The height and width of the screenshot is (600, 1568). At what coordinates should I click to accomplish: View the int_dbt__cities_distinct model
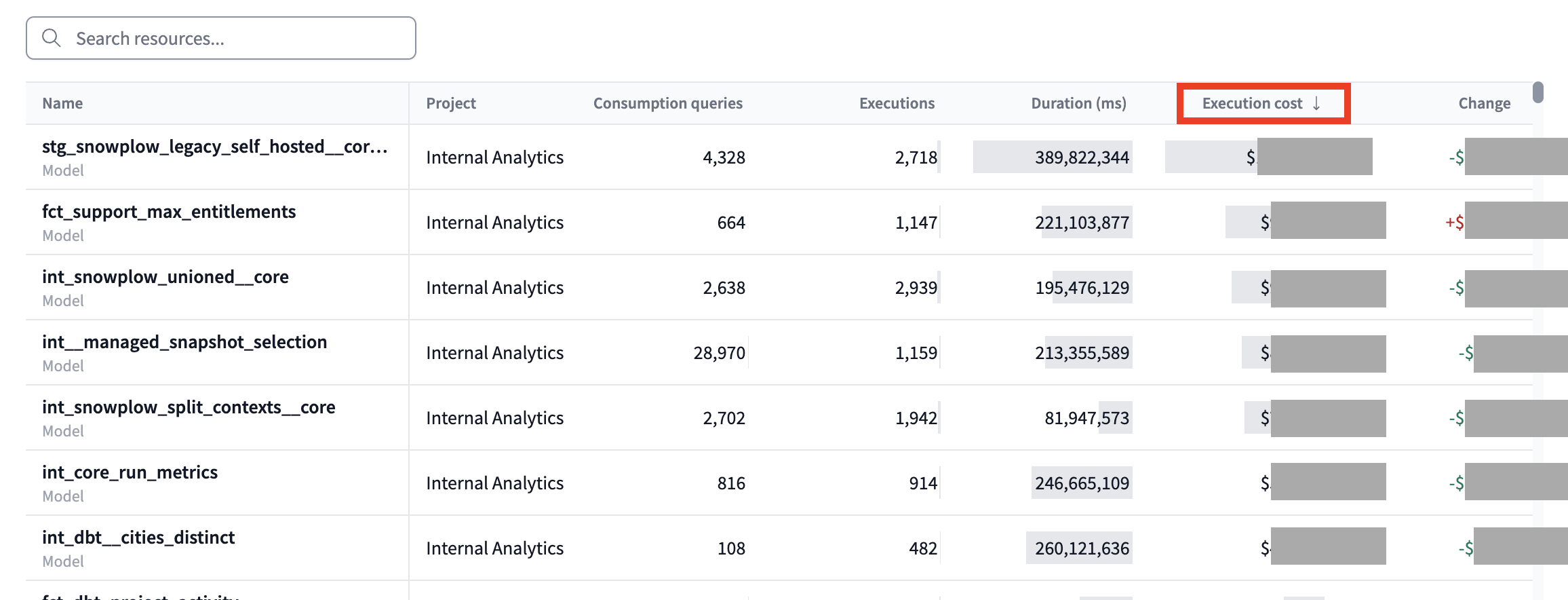[138, 537]
